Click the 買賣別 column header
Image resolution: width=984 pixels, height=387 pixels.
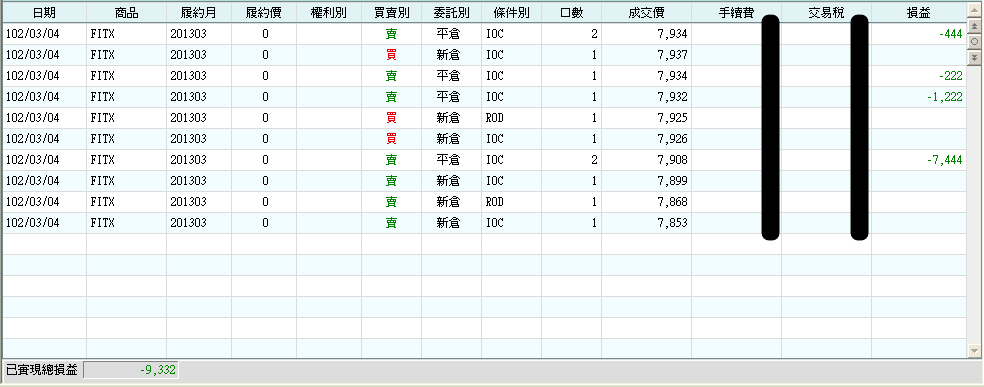point(391,13)
